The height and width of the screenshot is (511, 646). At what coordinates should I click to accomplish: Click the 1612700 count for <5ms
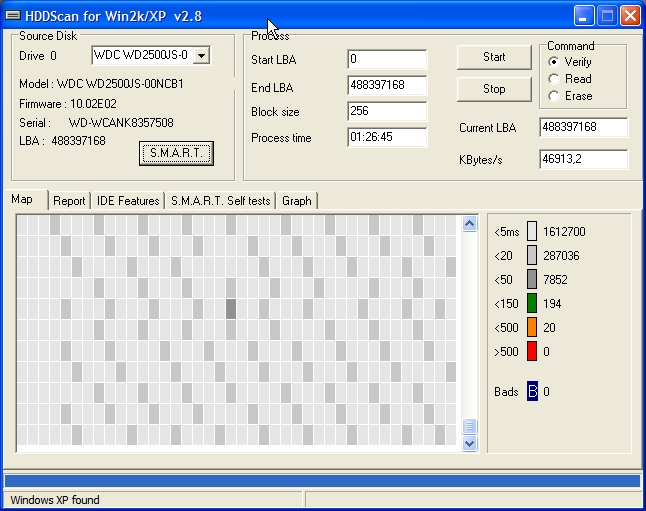pos(564,232)
